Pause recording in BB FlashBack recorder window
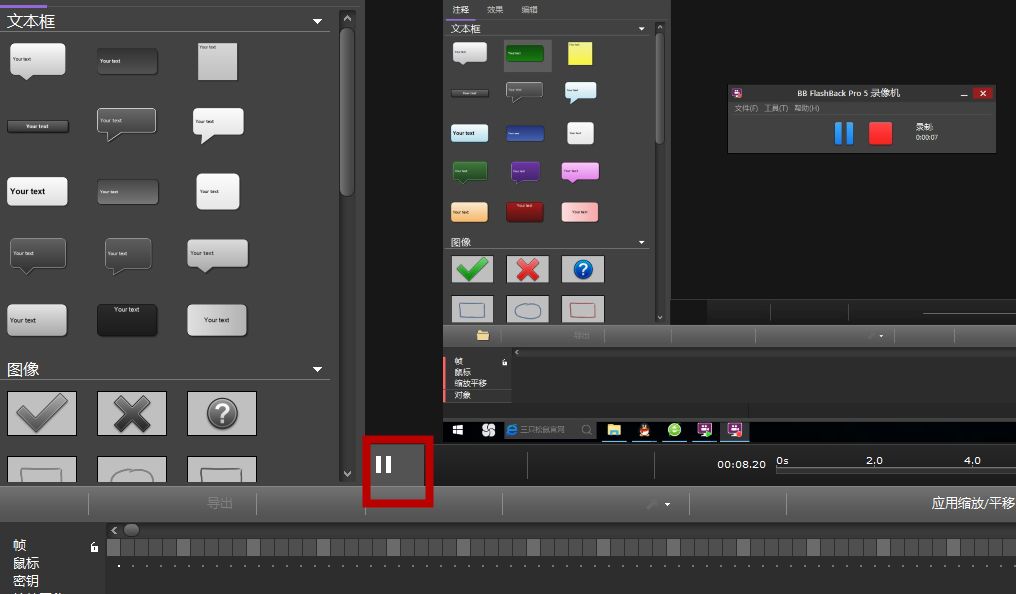This screenshot has height=594, width=1016. coord(844,133)
